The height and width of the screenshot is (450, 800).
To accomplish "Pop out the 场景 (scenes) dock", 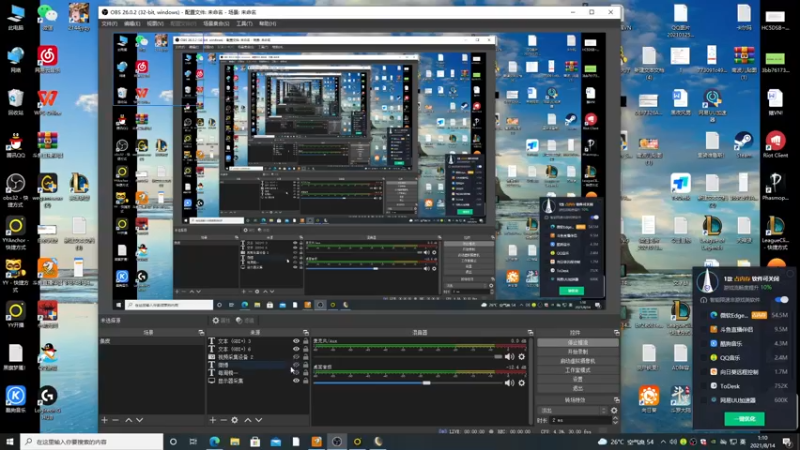I will [201, 333].
